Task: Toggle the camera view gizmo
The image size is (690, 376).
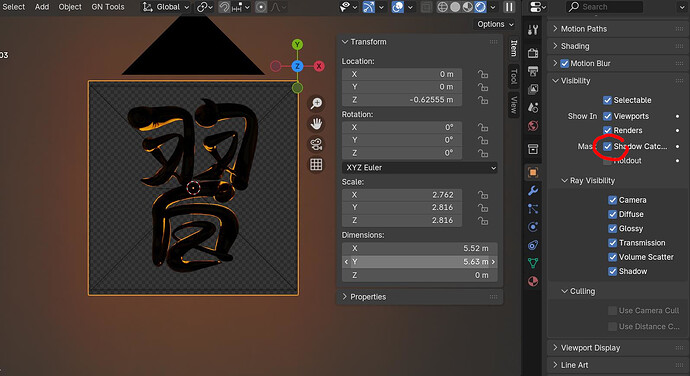Action: pos(316,144)
